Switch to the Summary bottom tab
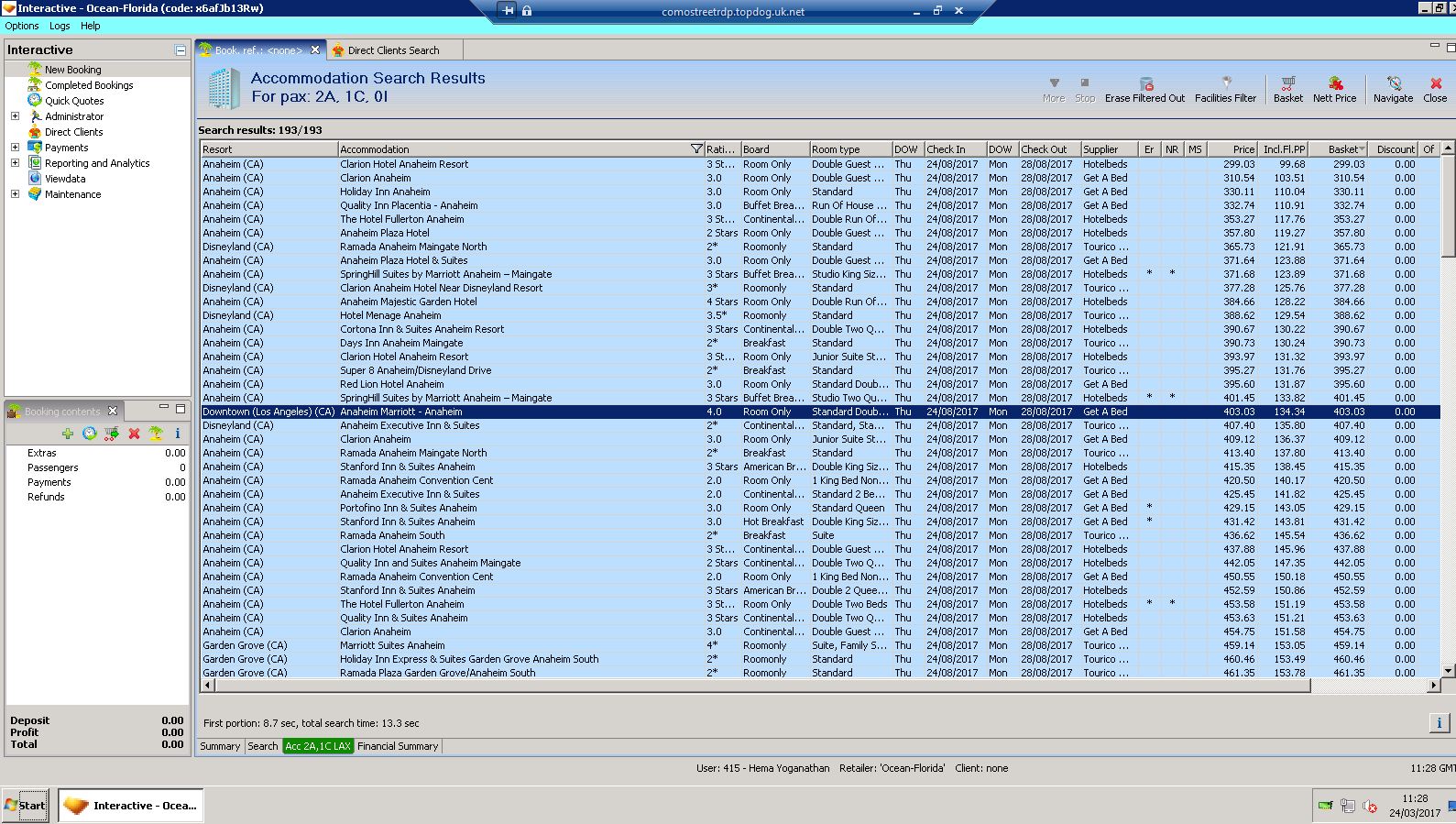 coord(220,746)
